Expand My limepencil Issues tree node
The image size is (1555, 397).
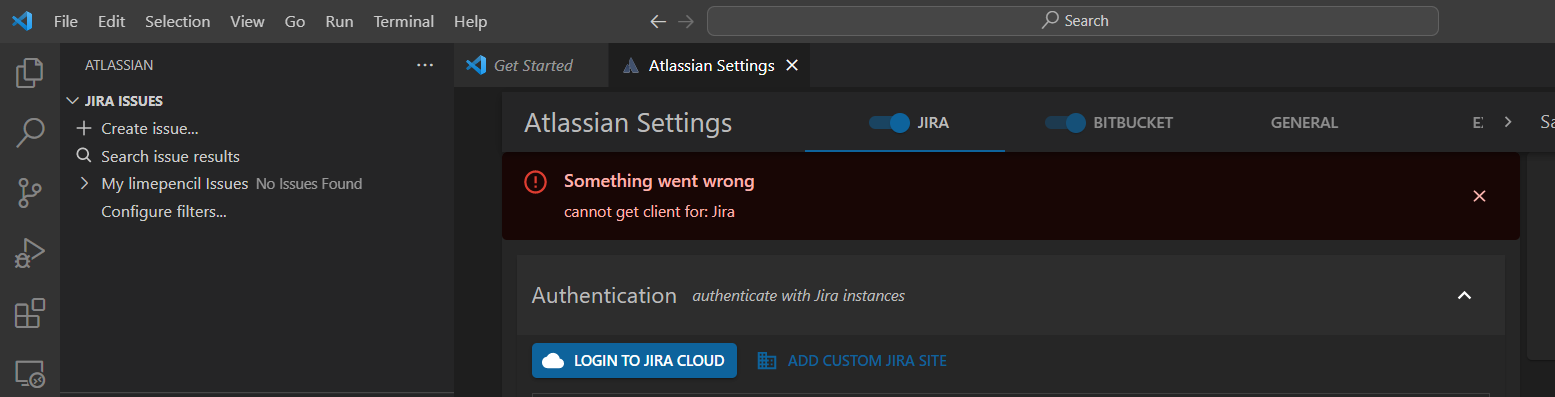(x=85, y=184)
